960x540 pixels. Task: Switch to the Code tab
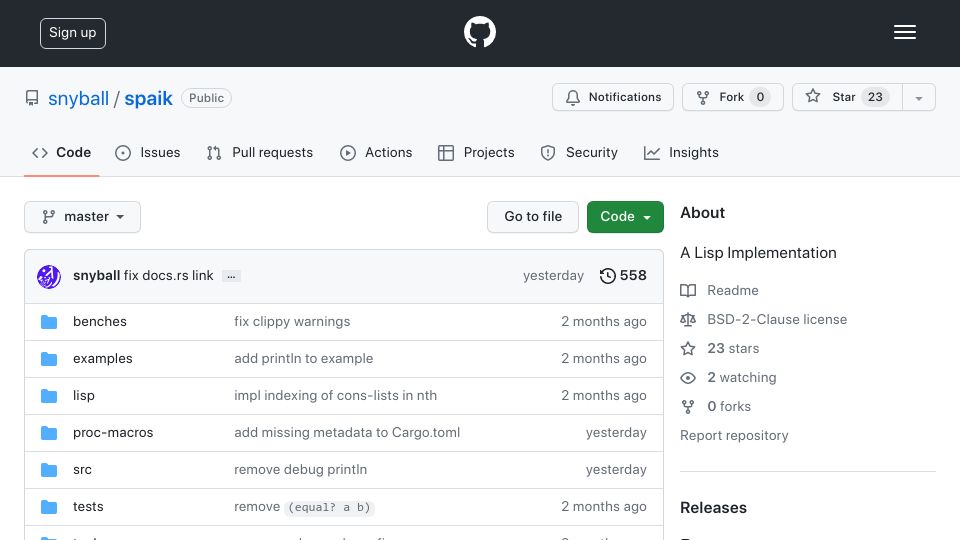point(62,152)
